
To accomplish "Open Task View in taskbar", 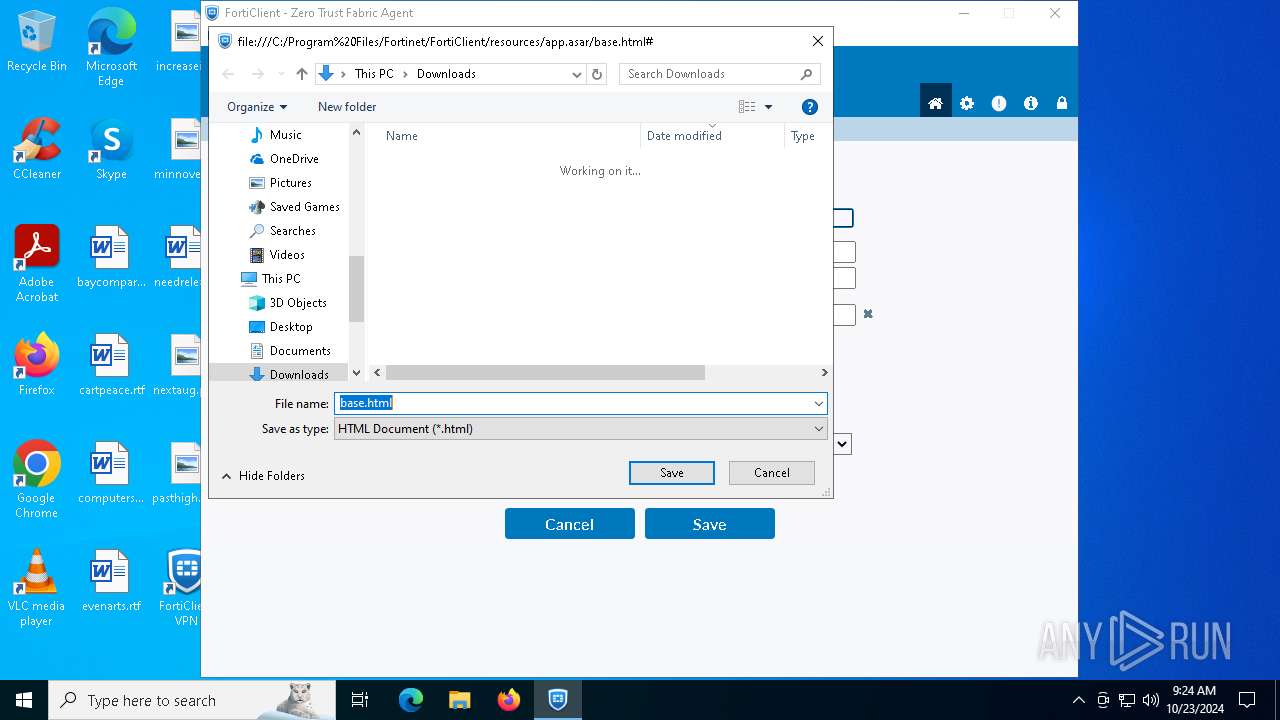I will (x=360, y=700).
